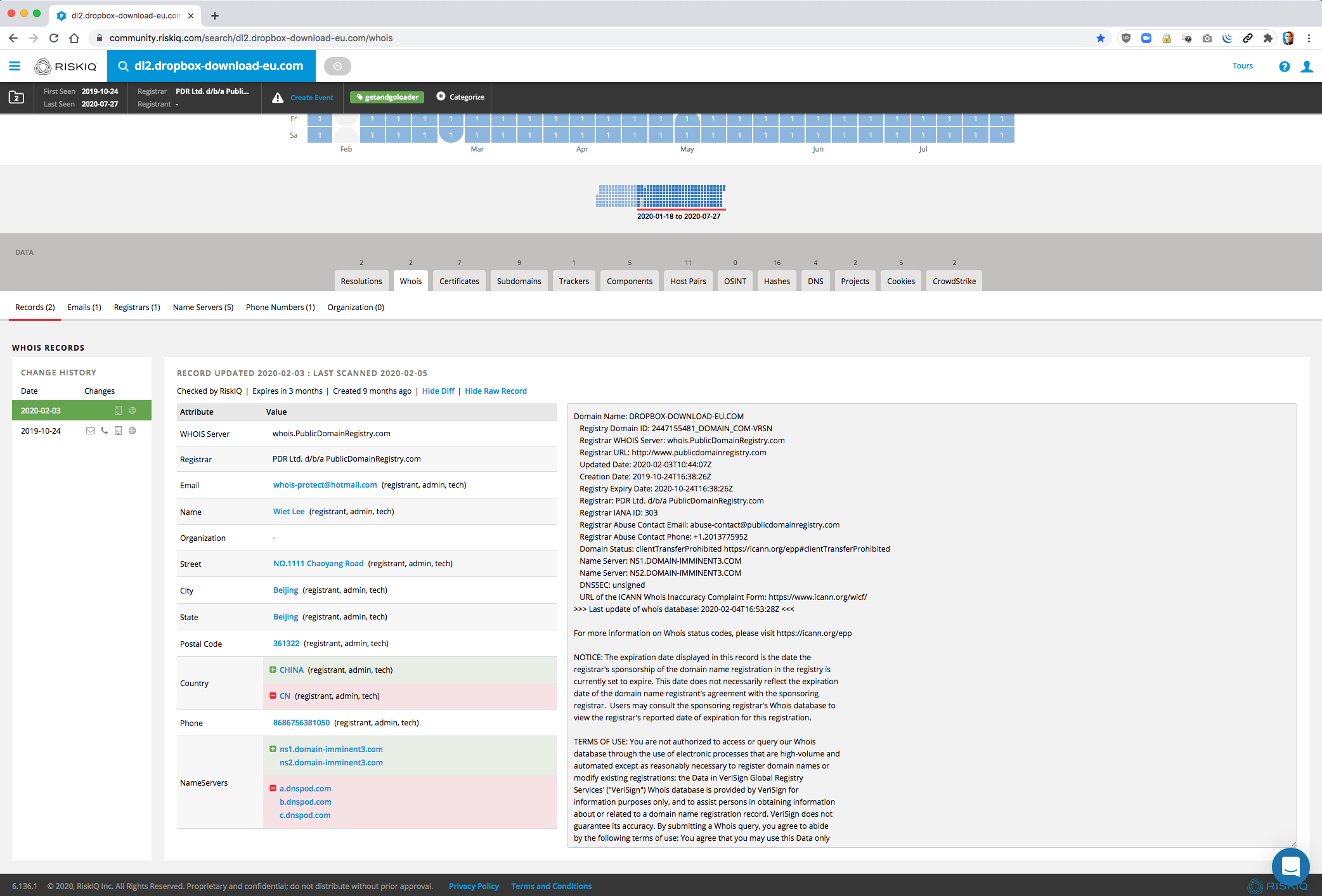This screenshot has width=1322, height=896.
Task: Open the Trackers tab
Action: [574, 281]
